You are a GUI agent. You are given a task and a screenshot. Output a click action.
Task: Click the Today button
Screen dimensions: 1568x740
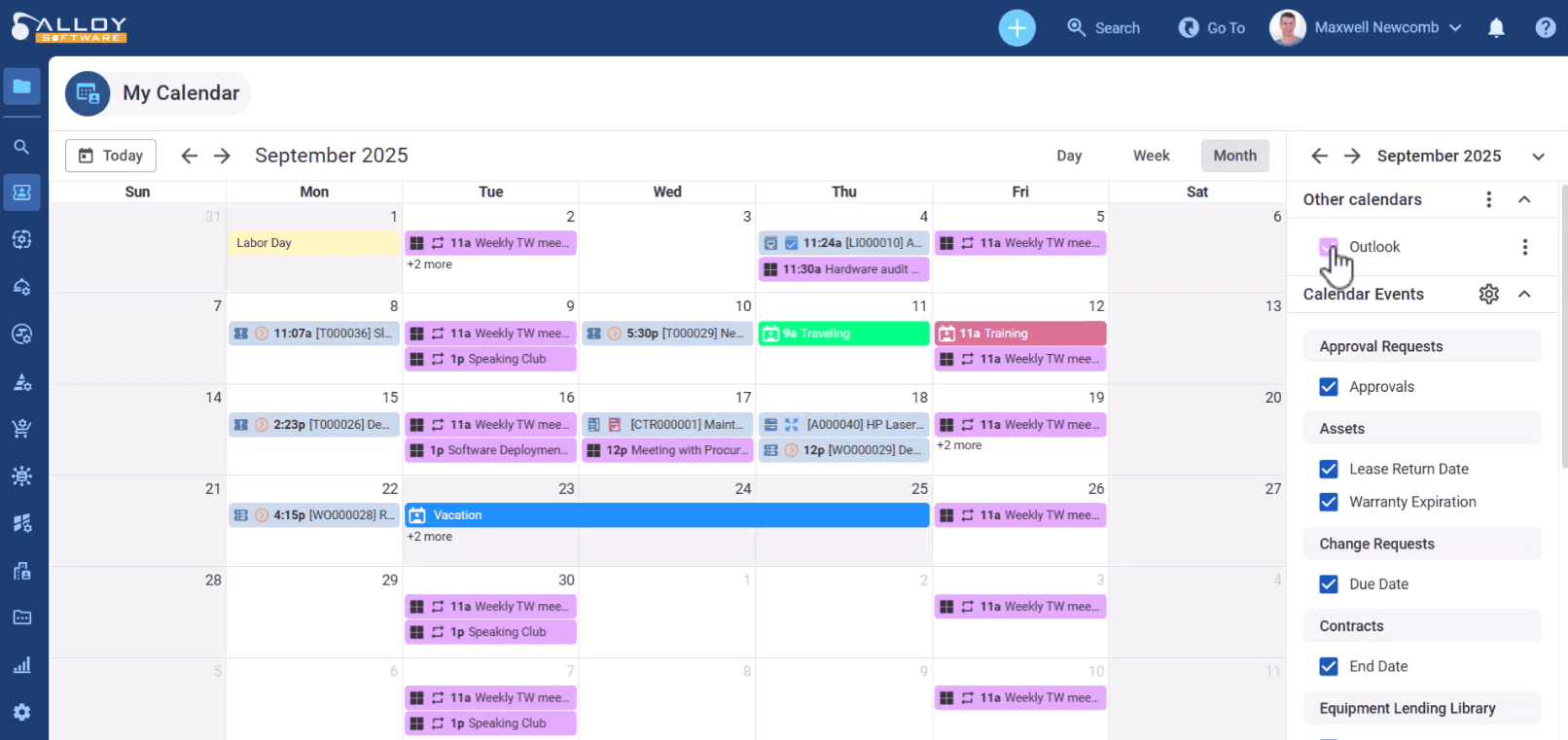click(x=111, y=156)
